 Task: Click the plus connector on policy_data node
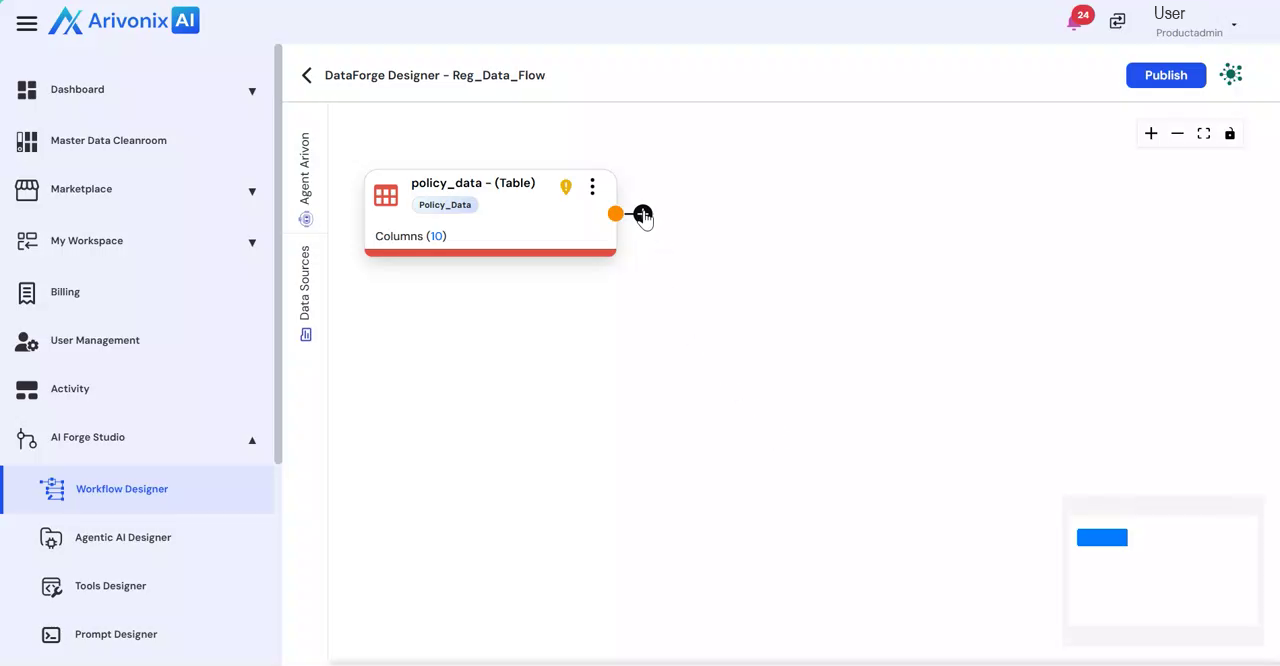click(x=642, y=214)
